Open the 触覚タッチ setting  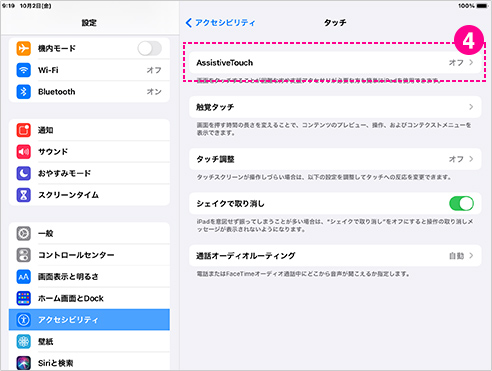(x=335, y=107)
